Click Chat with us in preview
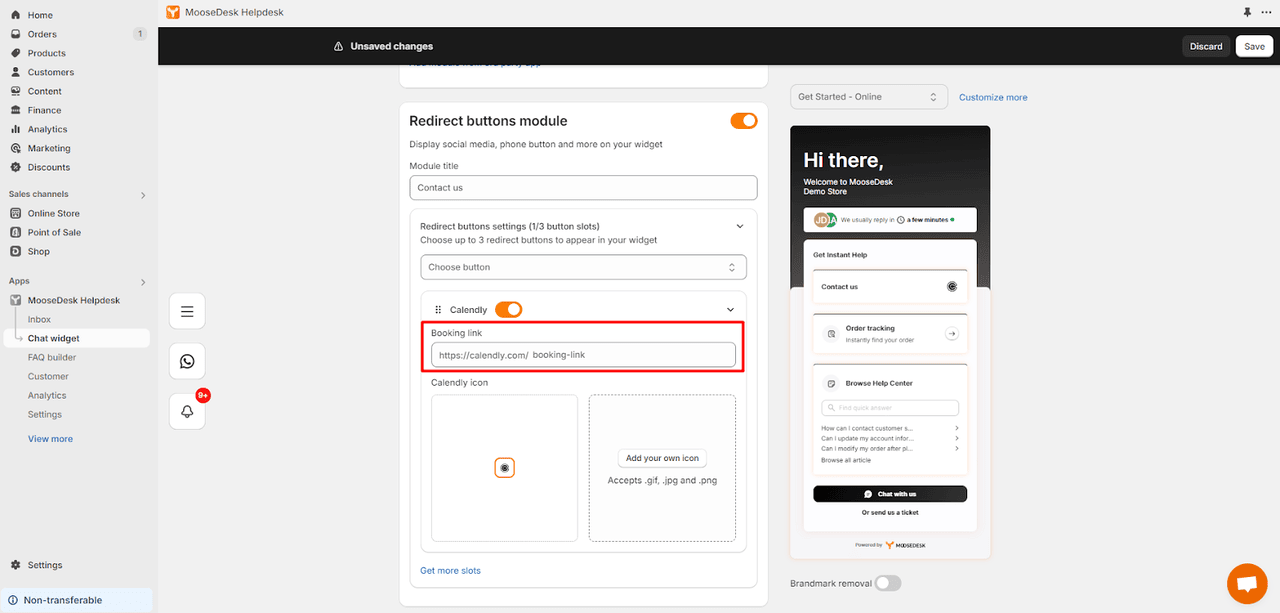This screenshot has height=613, width=1280. pyautogui.click(x=890, y=494)
